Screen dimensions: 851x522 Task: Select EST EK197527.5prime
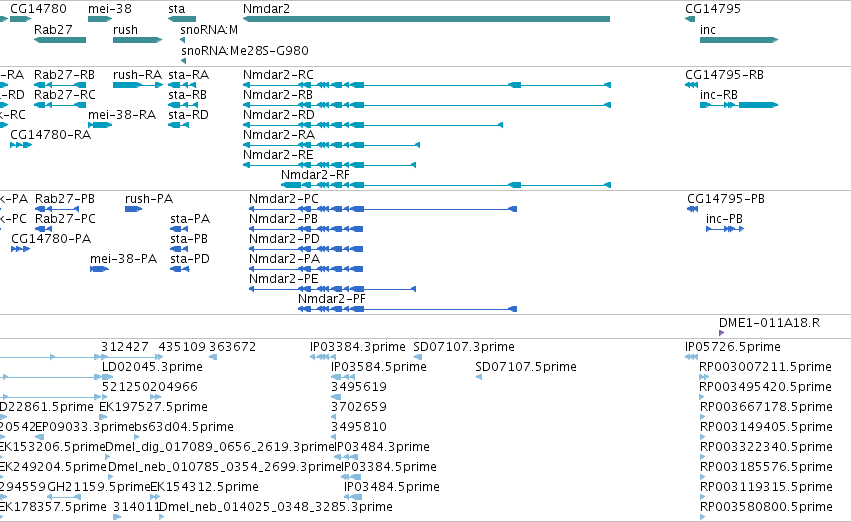(153, 408)
